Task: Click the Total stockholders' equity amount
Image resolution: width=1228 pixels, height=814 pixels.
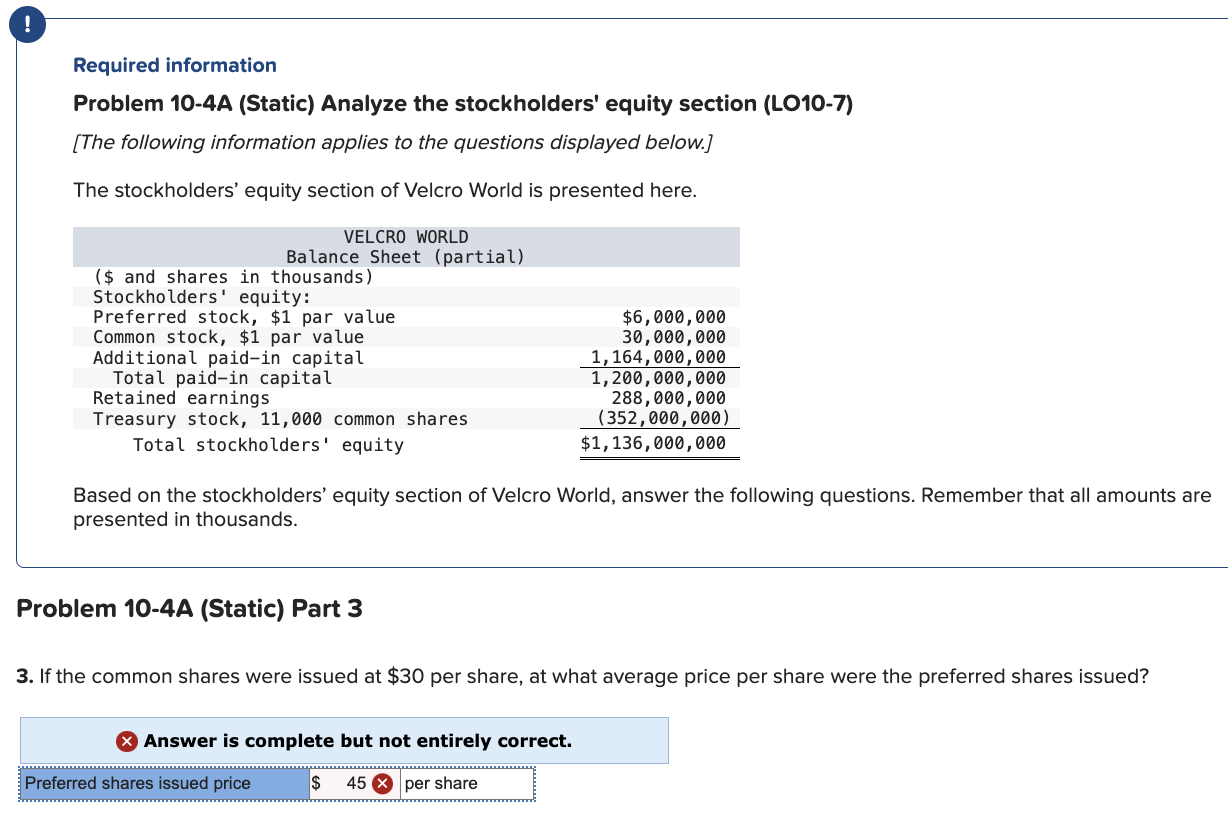Action: click(655, 443)
